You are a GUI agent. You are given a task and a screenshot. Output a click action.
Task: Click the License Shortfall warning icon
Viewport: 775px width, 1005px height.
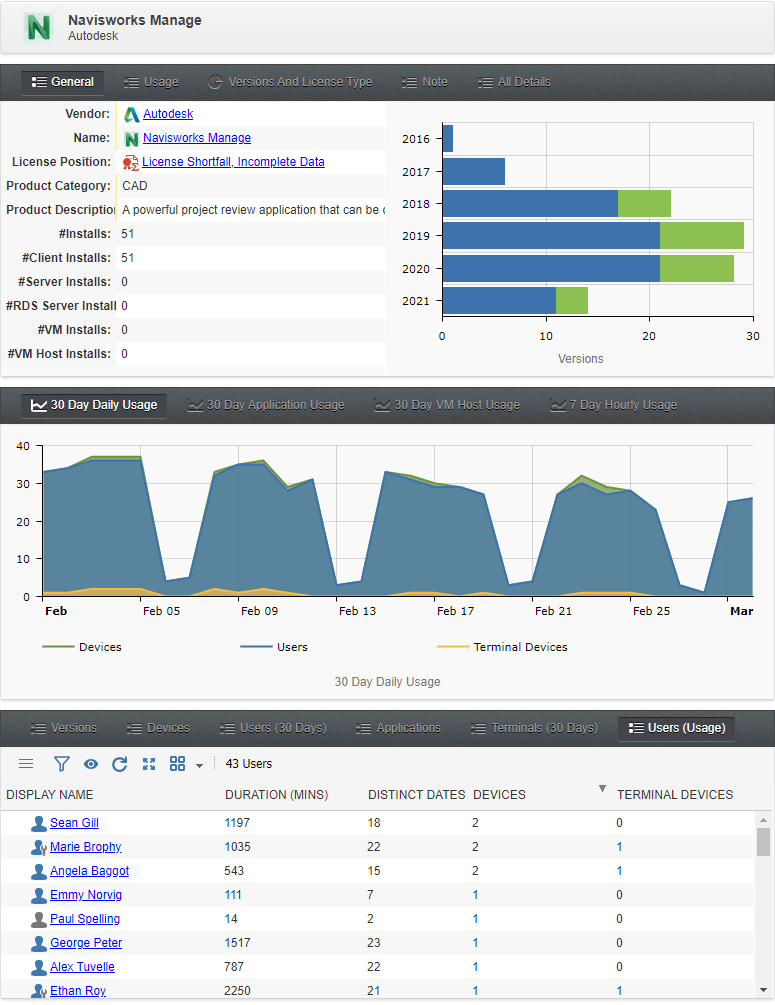pos(131,162)
